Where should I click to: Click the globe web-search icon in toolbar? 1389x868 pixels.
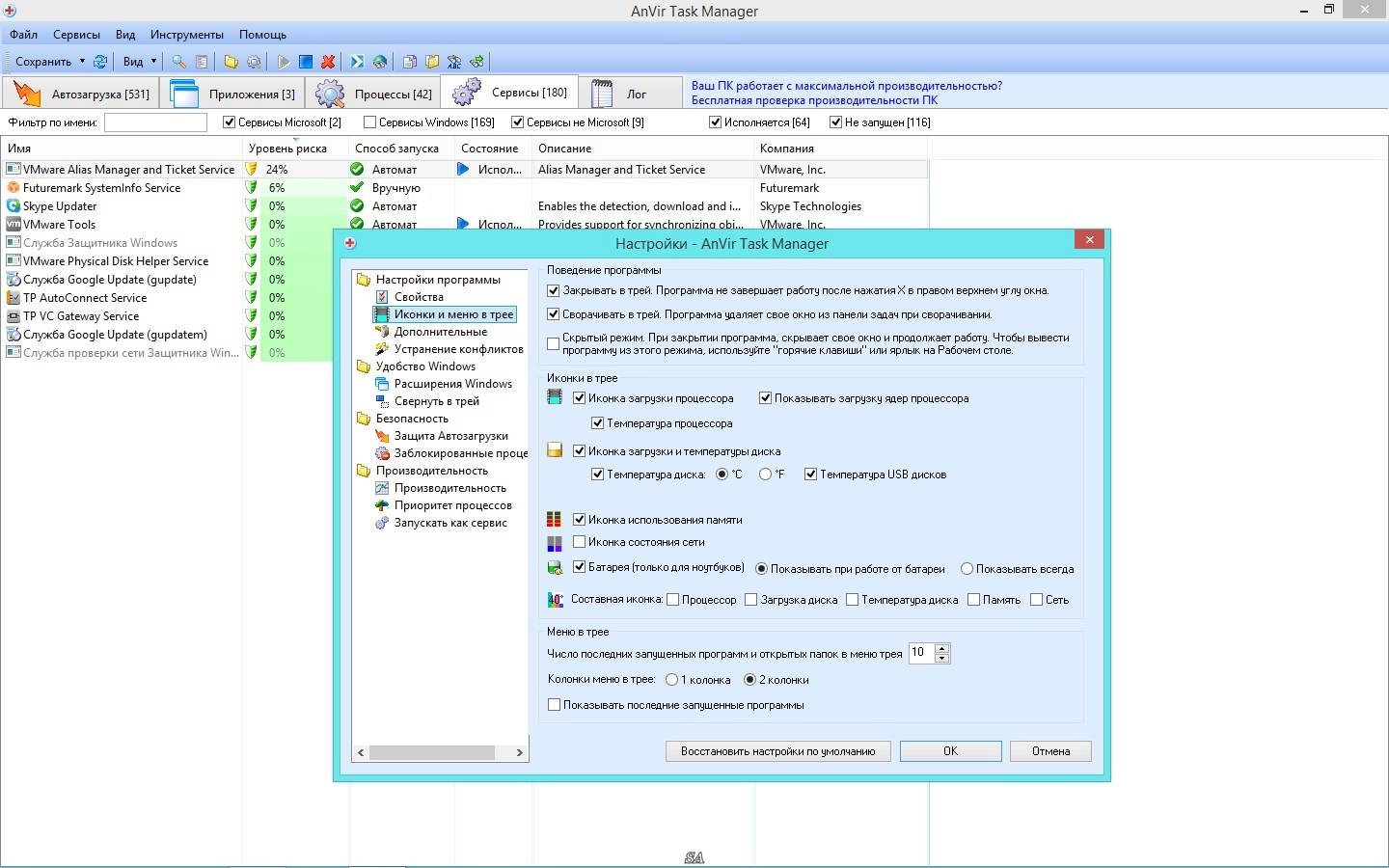(x=380, y=61)
